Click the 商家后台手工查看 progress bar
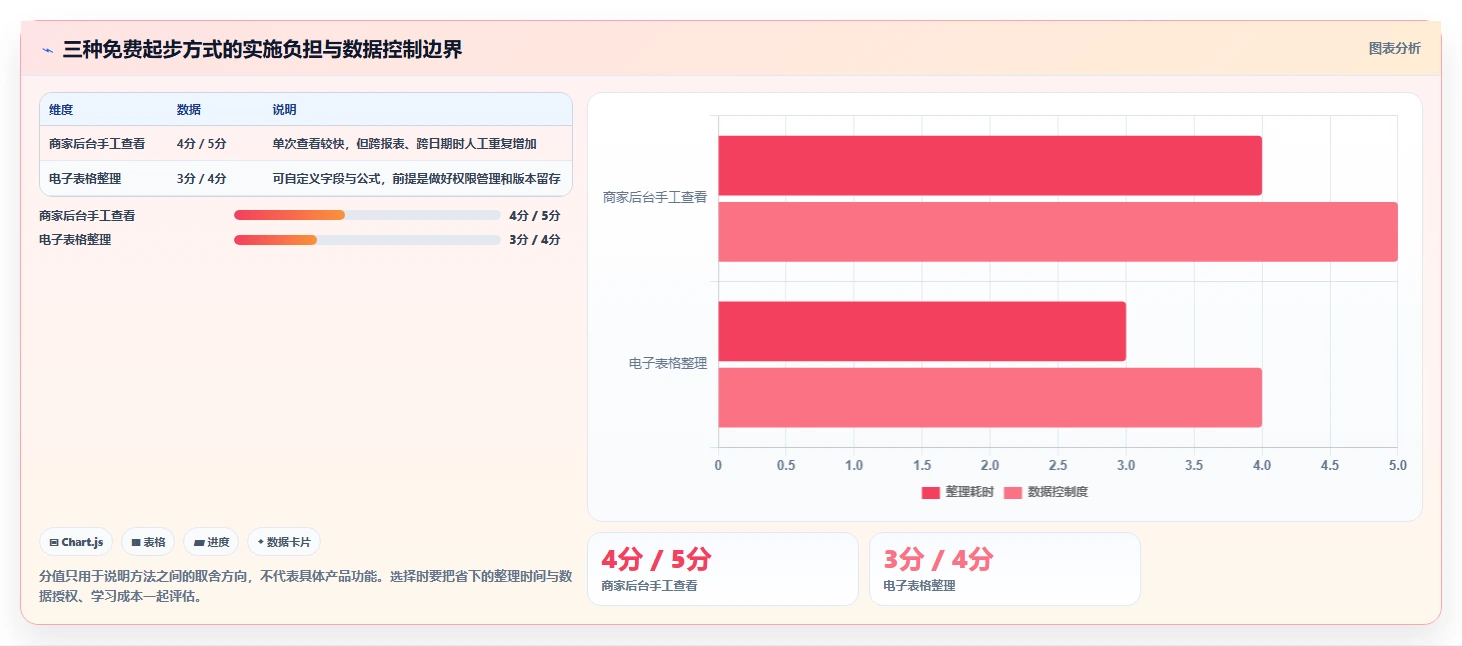 coord(367,215)
